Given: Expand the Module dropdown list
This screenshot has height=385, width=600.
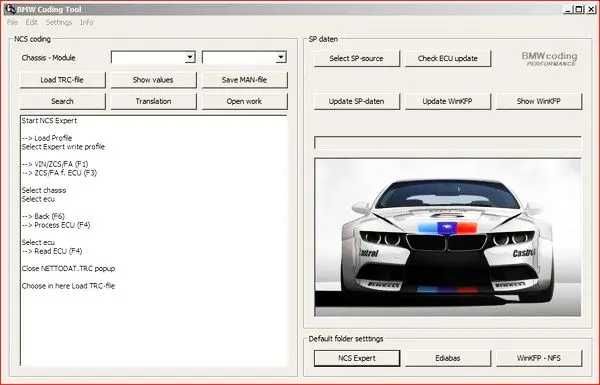Looking at the screenshot, I should click(x=281, y=57).
